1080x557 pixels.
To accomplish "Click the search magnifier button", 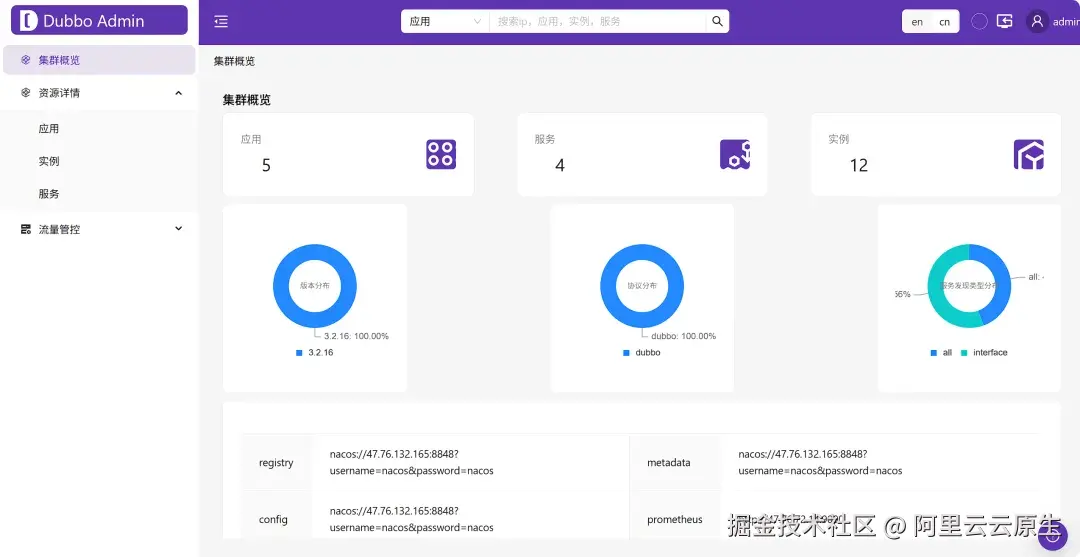I will (717, 21).
